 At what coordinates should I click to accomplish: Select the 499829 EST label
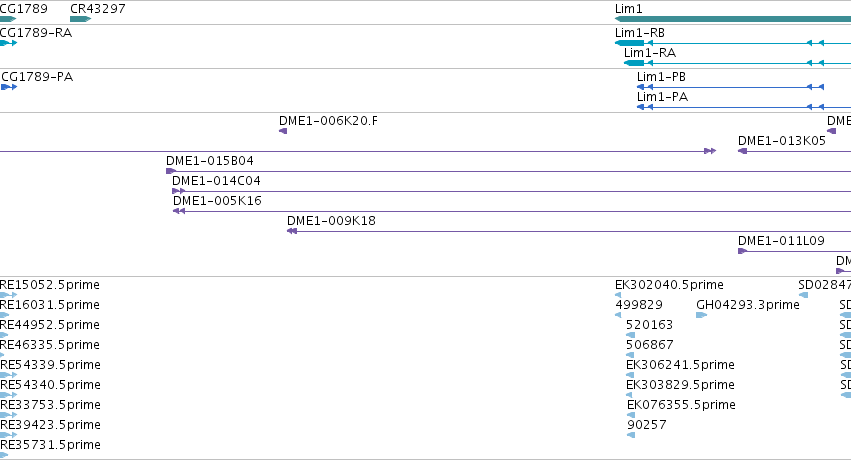pyautogui.click(x=639, y=305)
